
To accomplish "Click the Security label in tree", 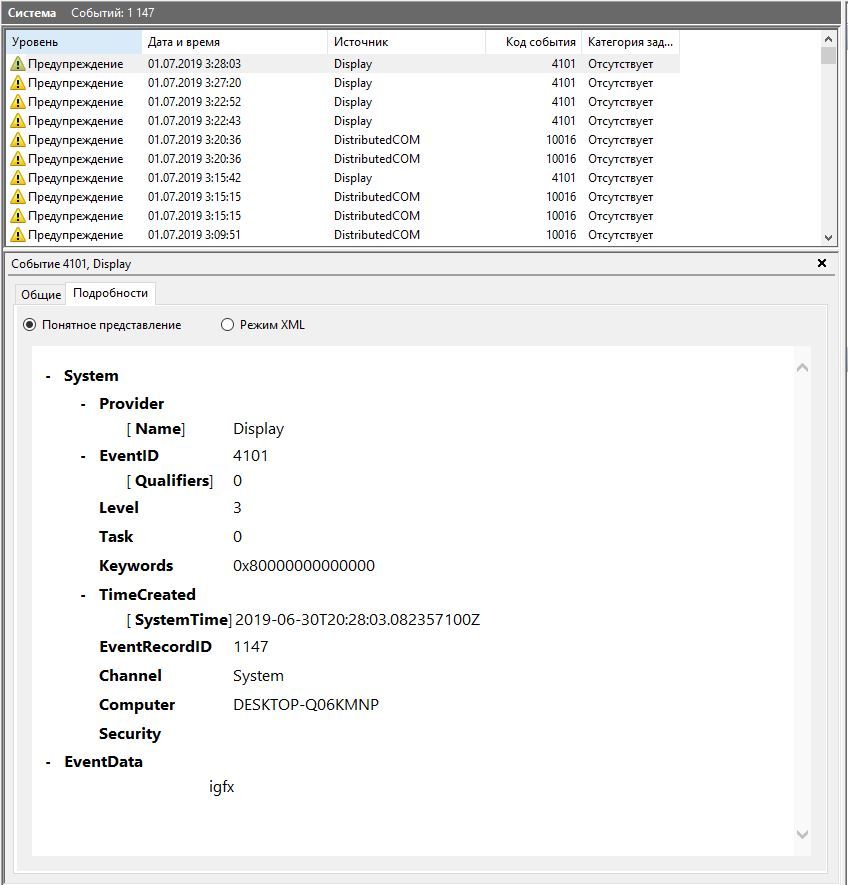I will [x=130, y=734].
